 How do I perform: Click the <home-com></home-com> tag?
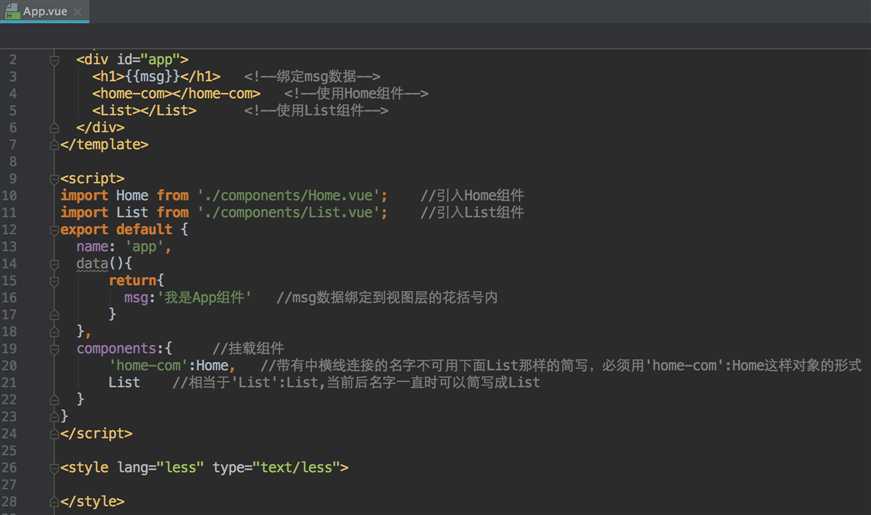point(176,93)
